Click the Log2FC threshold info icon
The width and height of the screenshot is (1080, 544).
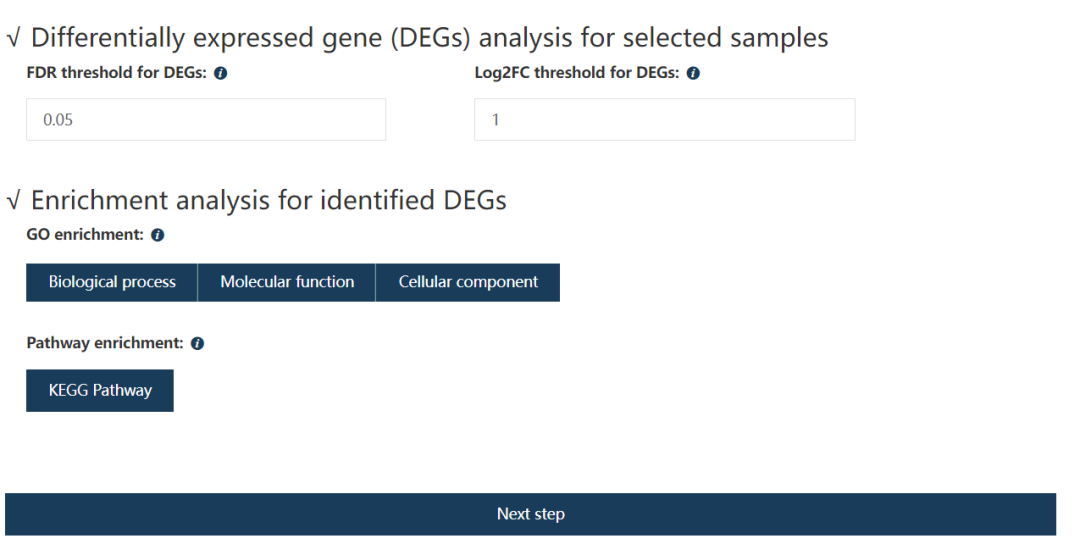pos(693,74)
